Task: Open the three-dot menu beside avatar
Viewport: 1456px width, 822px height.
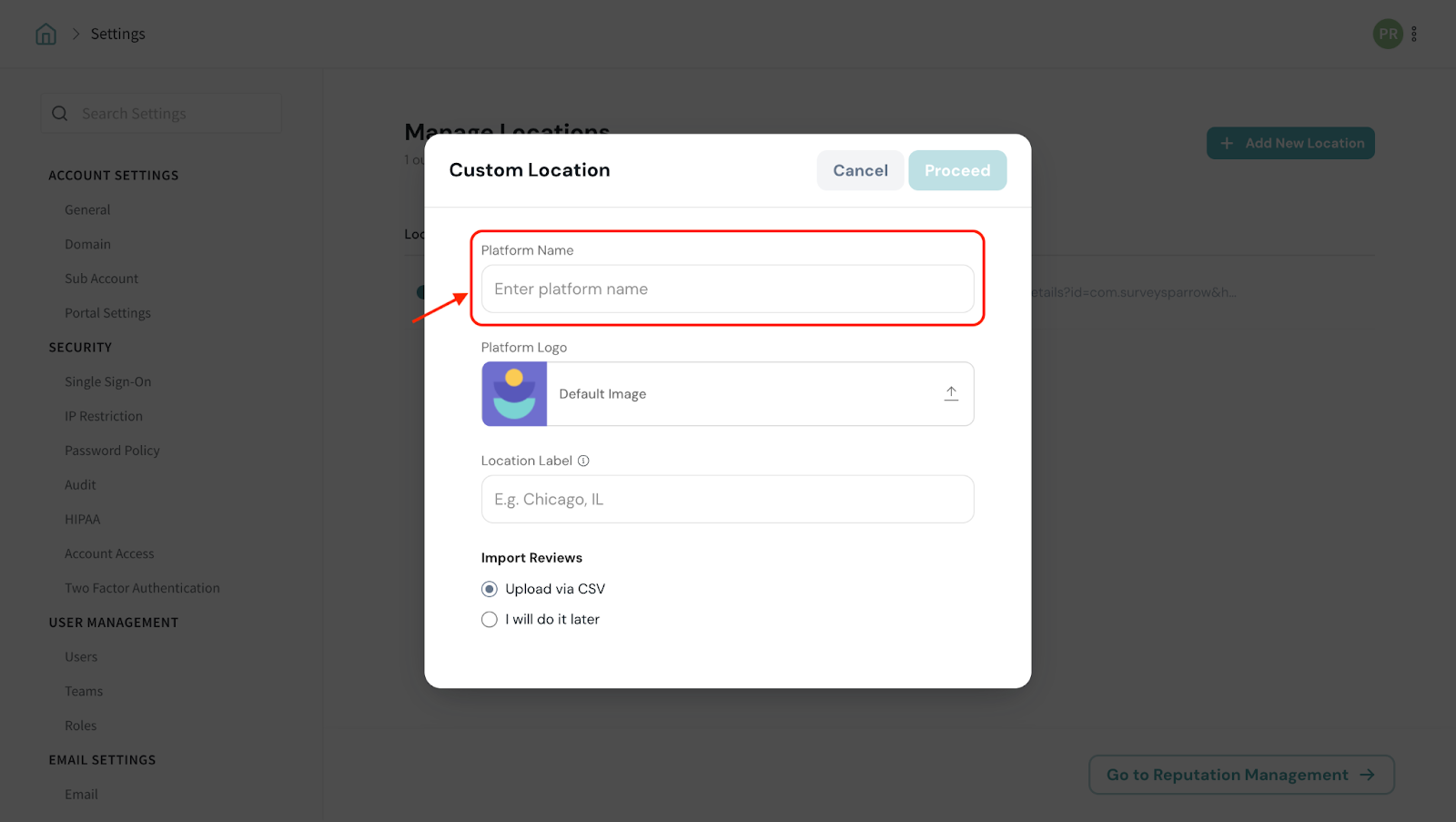Action: [1414, 35]
